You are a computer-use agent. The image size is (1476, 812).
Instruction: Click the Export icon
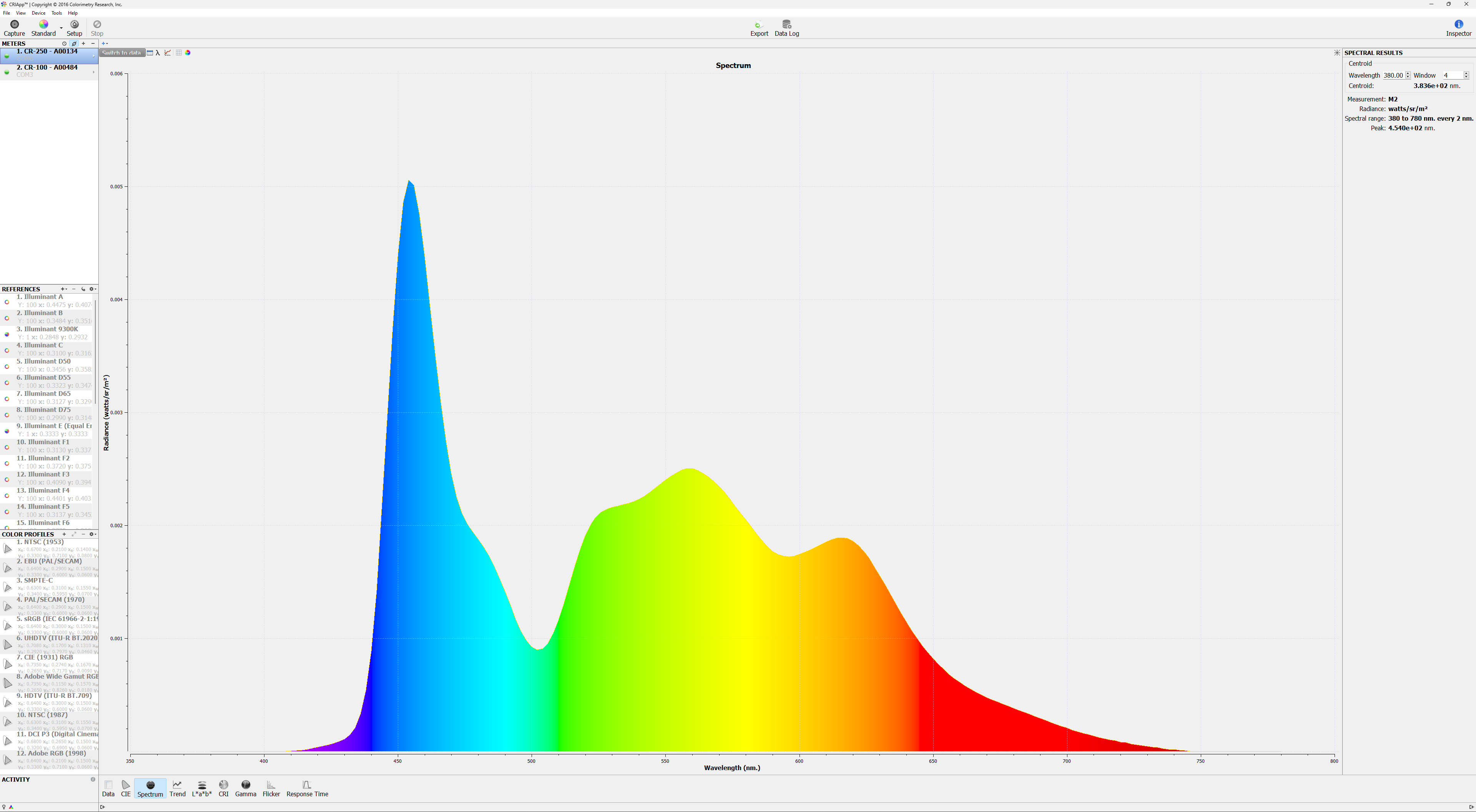click(x=759, y=25)
